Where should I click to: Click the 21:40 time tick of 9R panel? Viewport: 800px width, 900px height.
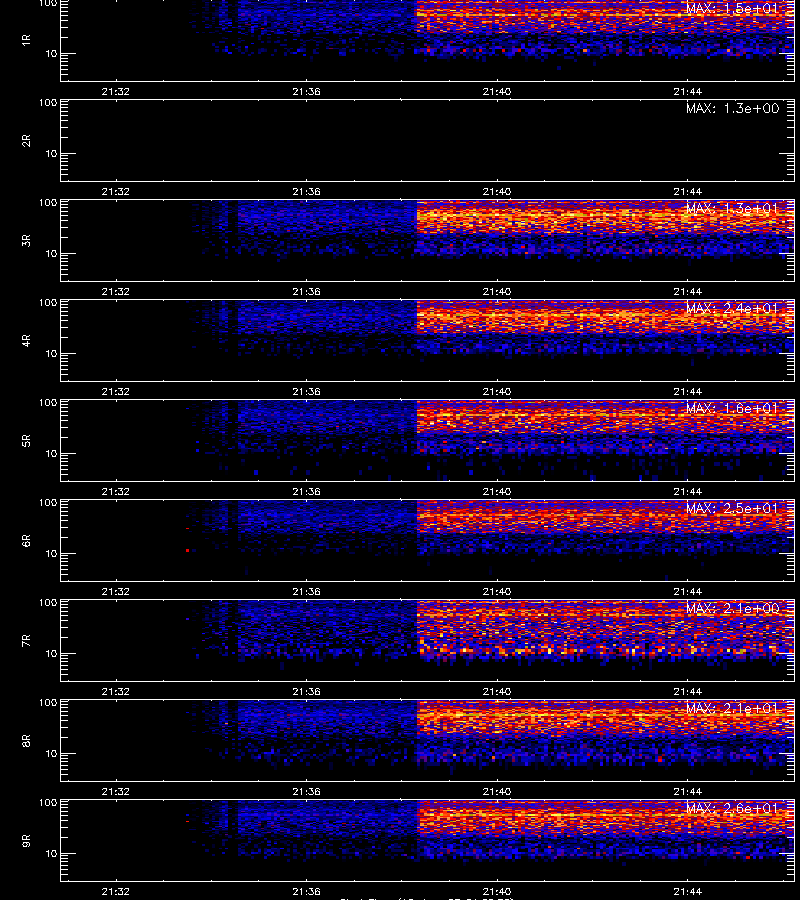(496, 891)
